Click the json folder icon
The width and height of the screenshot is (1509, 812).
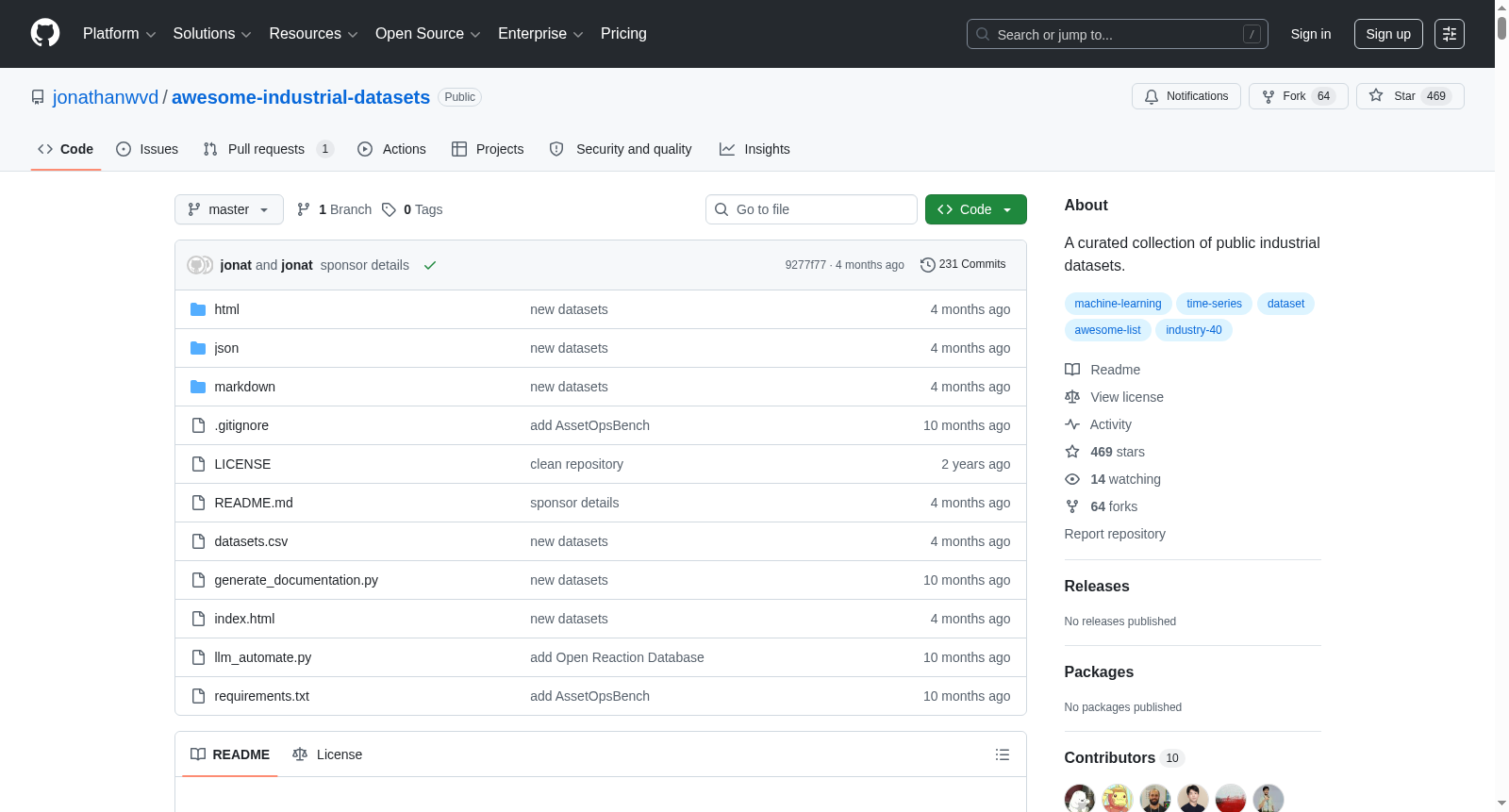coord(198,348)
